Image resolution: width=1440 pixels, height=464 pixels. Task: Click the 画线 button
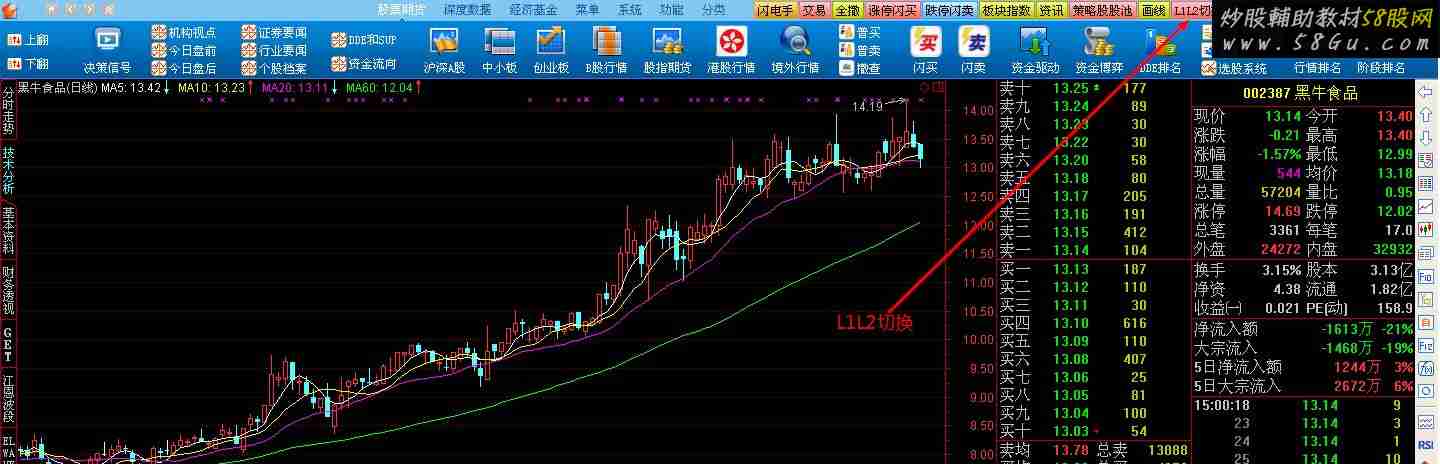[1155, 10]
